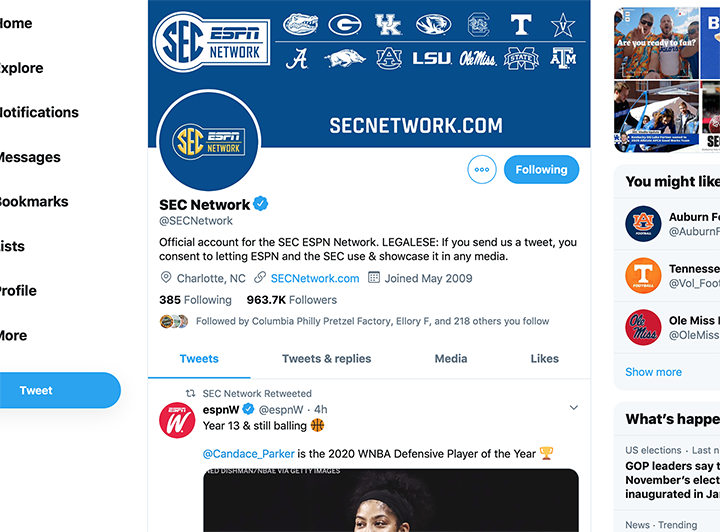Image resolution: width=720 pixels, height=532 pixels.
Task: Expand the tweet options chevron
Action: pos(574,408)
